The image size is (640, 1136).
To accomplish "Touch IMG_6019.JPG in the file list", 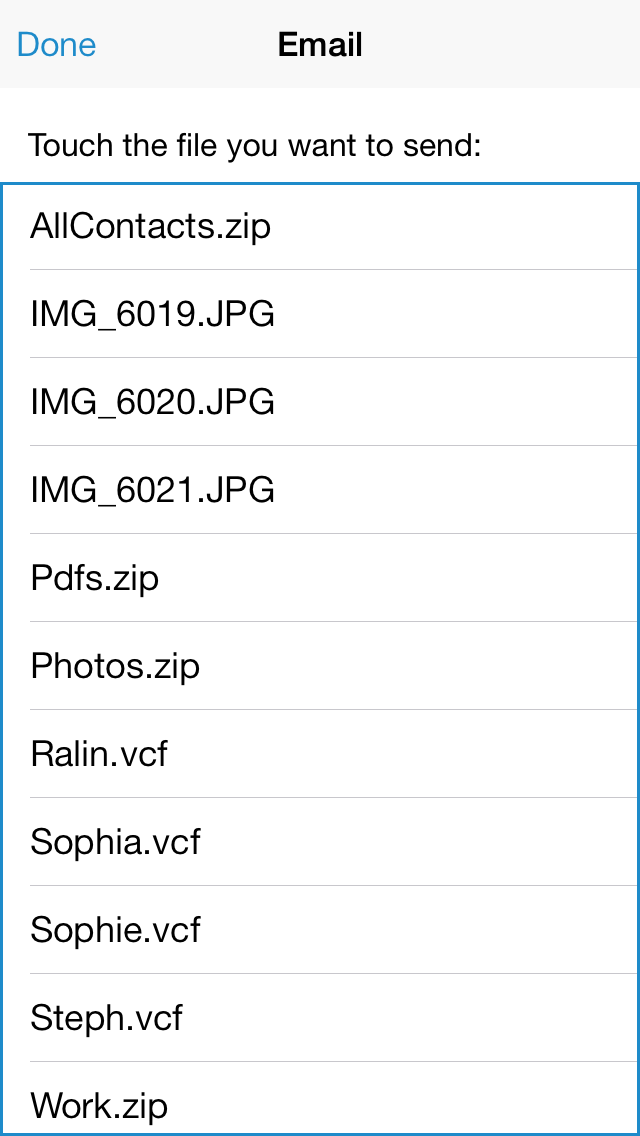I will click(153, 314).
